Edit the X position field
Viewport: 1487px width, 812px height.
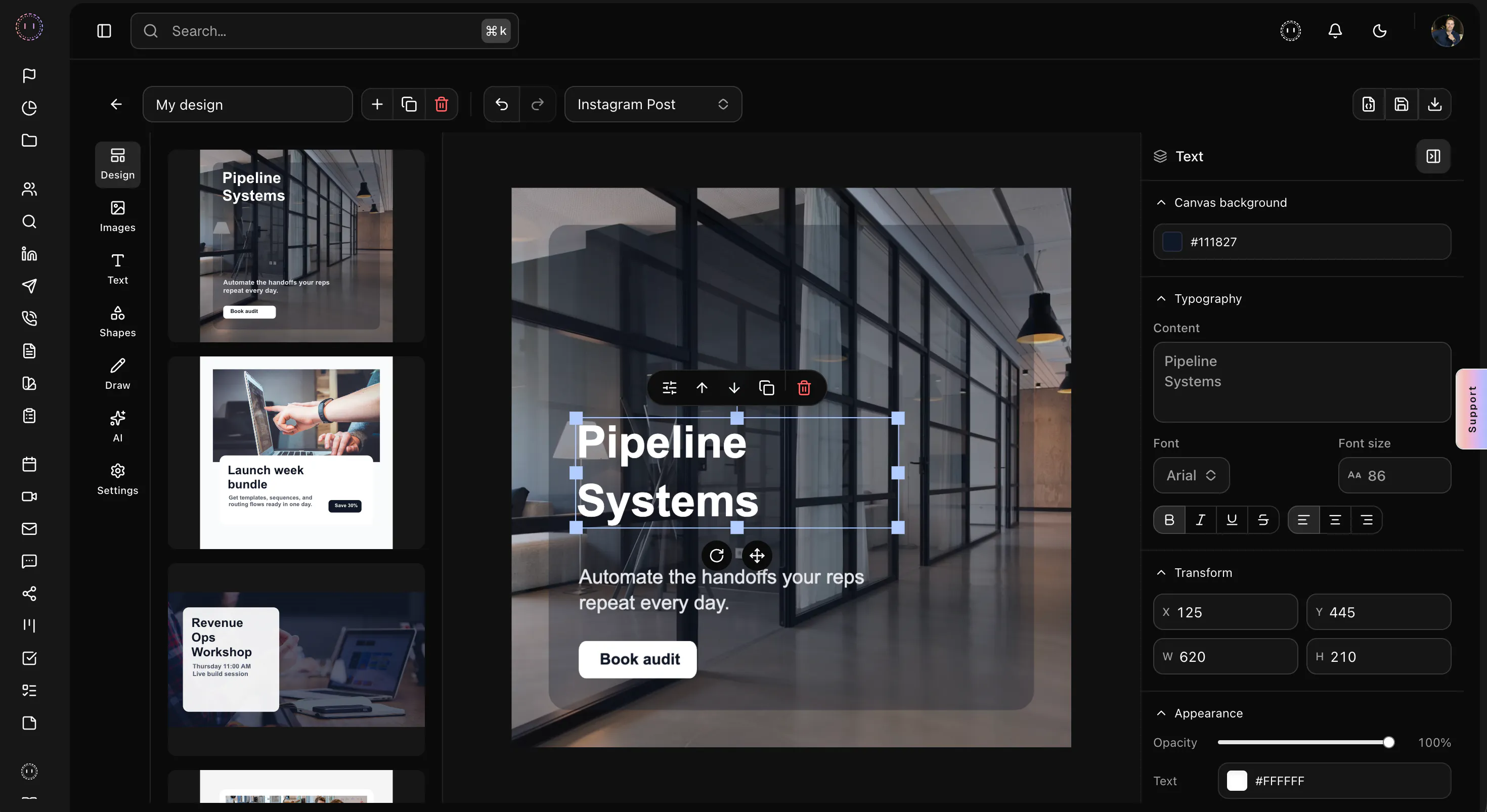tap(1226, 612)
